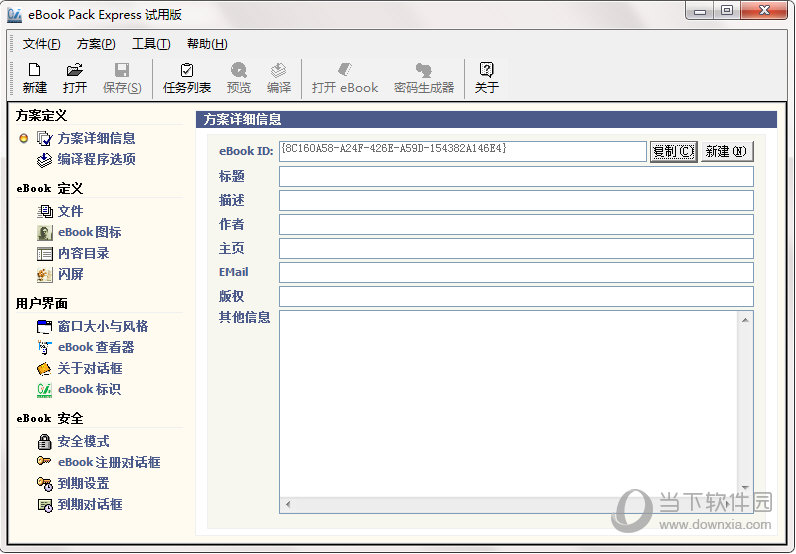Click the 闪屏 splash screen icon
The width and height of the screenshot is (796, 554).
coord(45,275)
